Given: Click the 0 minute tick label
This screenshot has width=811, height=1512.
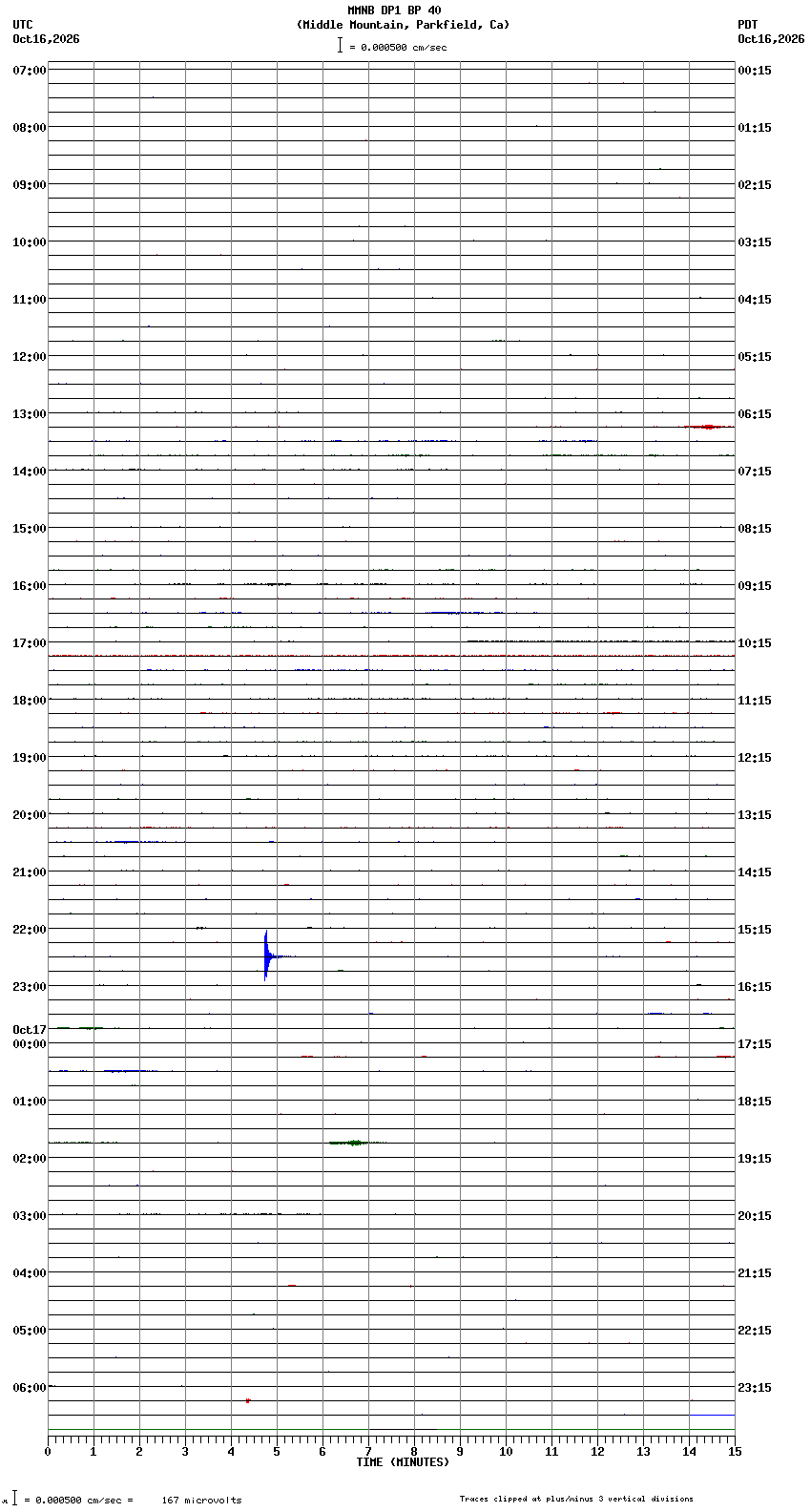Looking at the screenshot, I should click(x=48, y=1452).
